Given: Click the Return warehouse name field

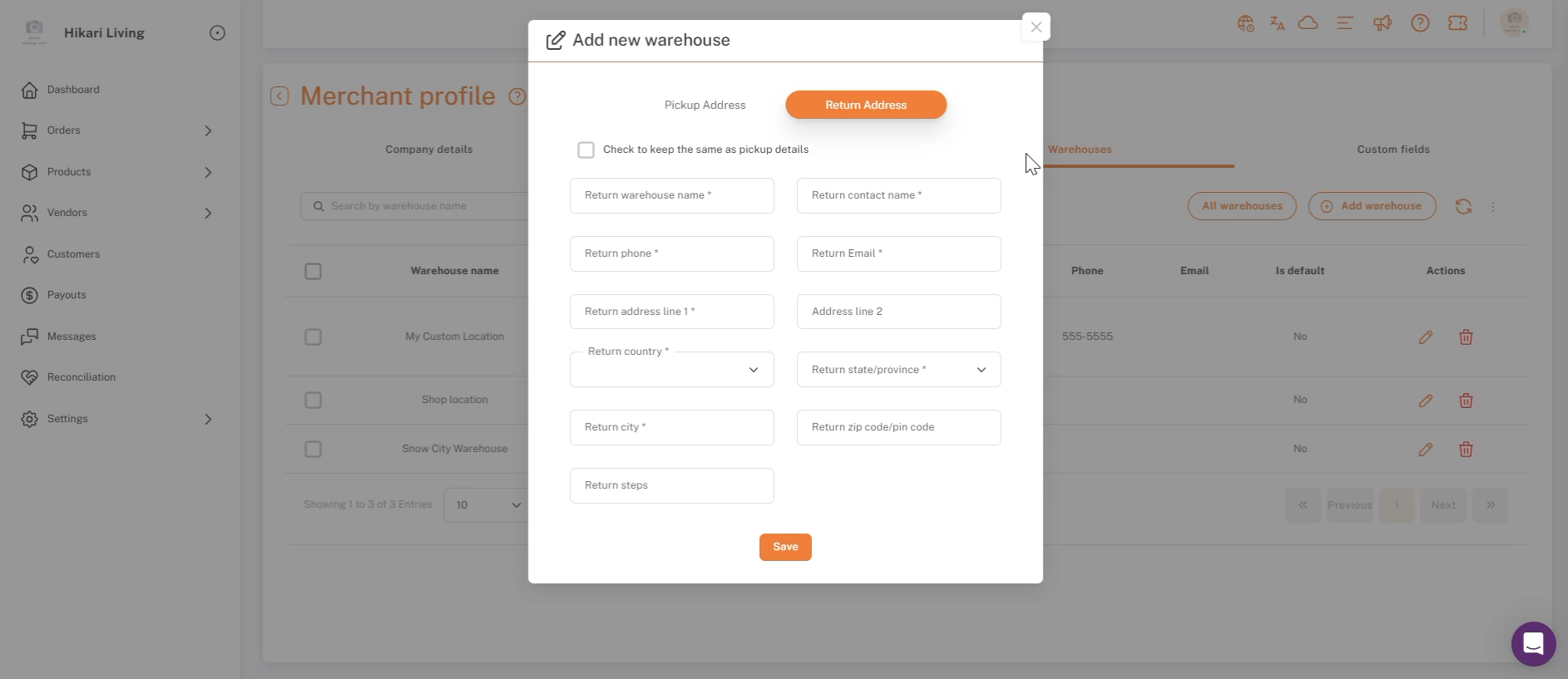Looking at the screenshot, I should pos(671,195).
